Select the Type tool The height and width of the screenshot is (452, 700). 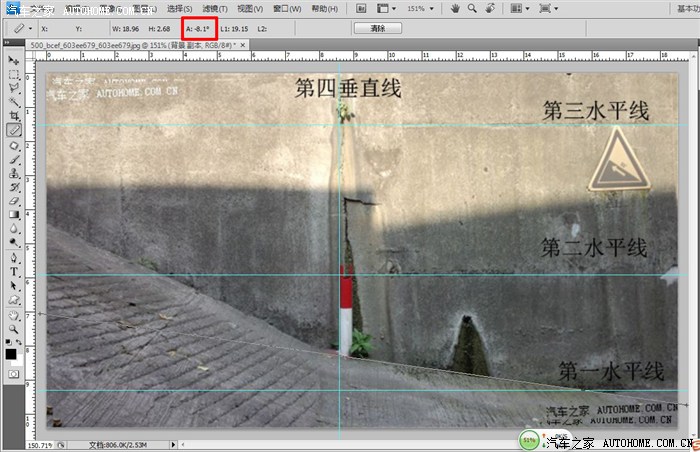(14, 272)
